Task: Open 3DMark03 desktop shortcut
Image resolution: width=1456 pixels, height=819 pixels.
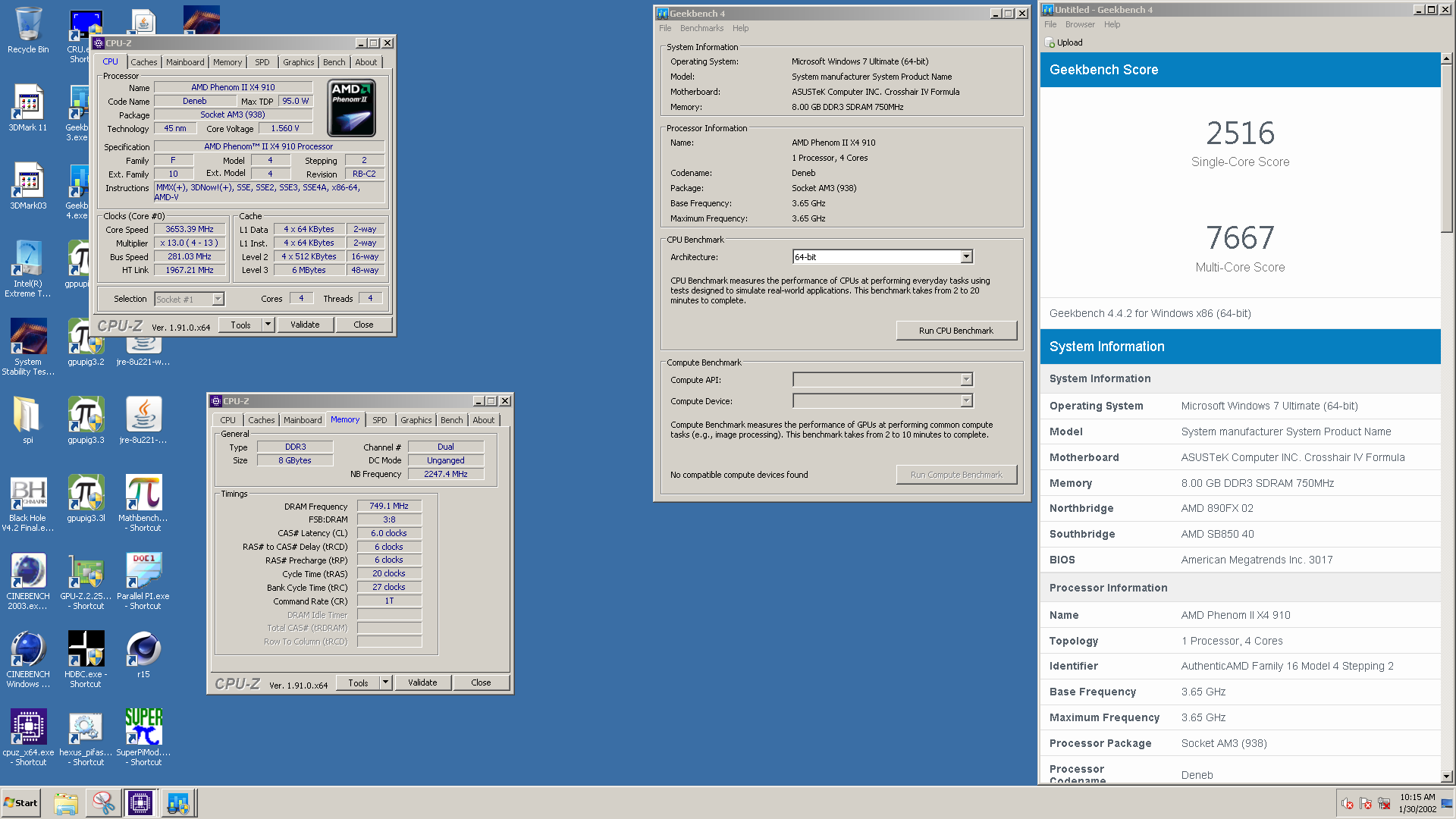Action: pos(28,186)
